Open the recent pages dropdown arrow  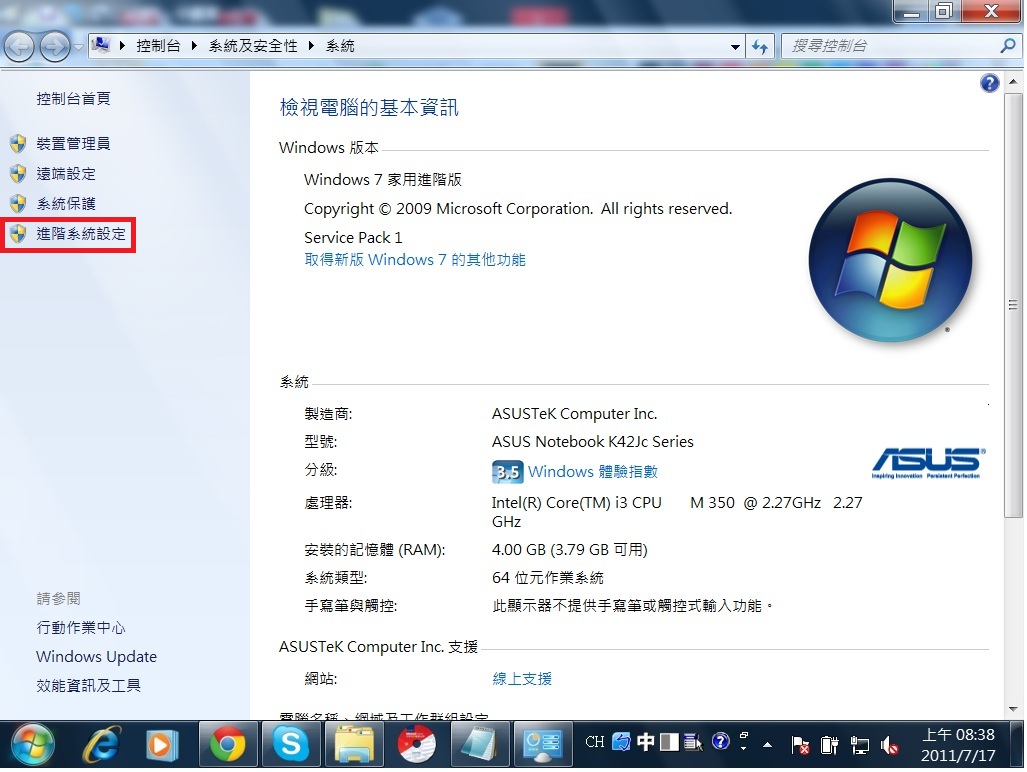(x=79, y=47)
